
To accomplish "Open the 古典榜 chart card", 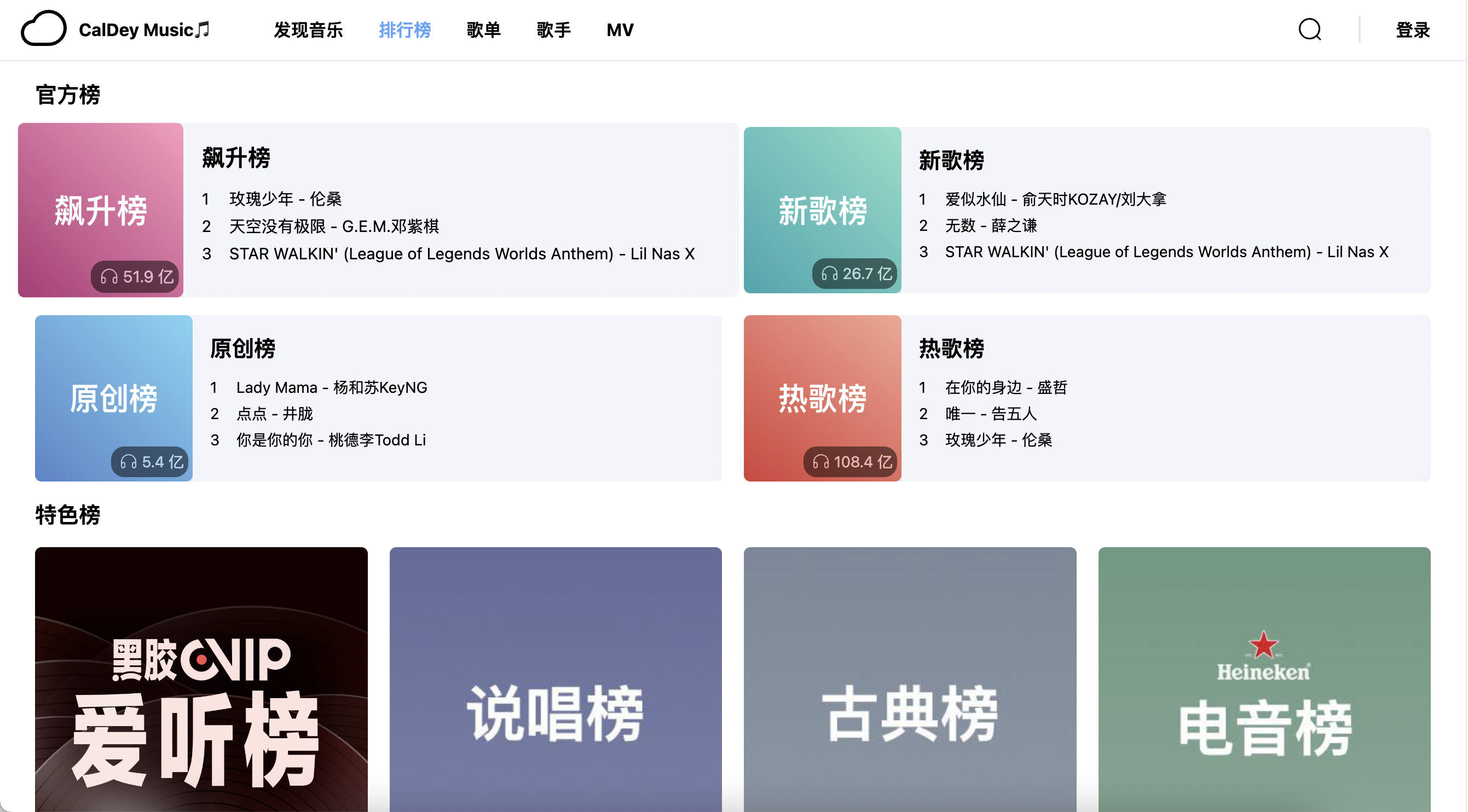I will click(910, 678).
